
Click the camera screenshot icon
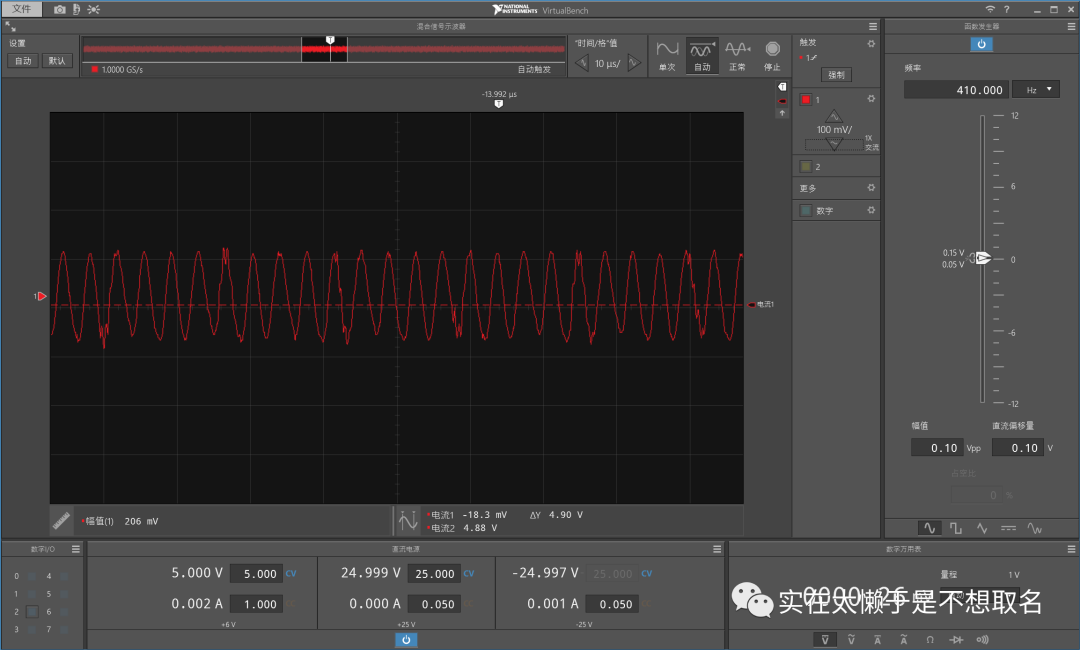[x=59, y=9]
